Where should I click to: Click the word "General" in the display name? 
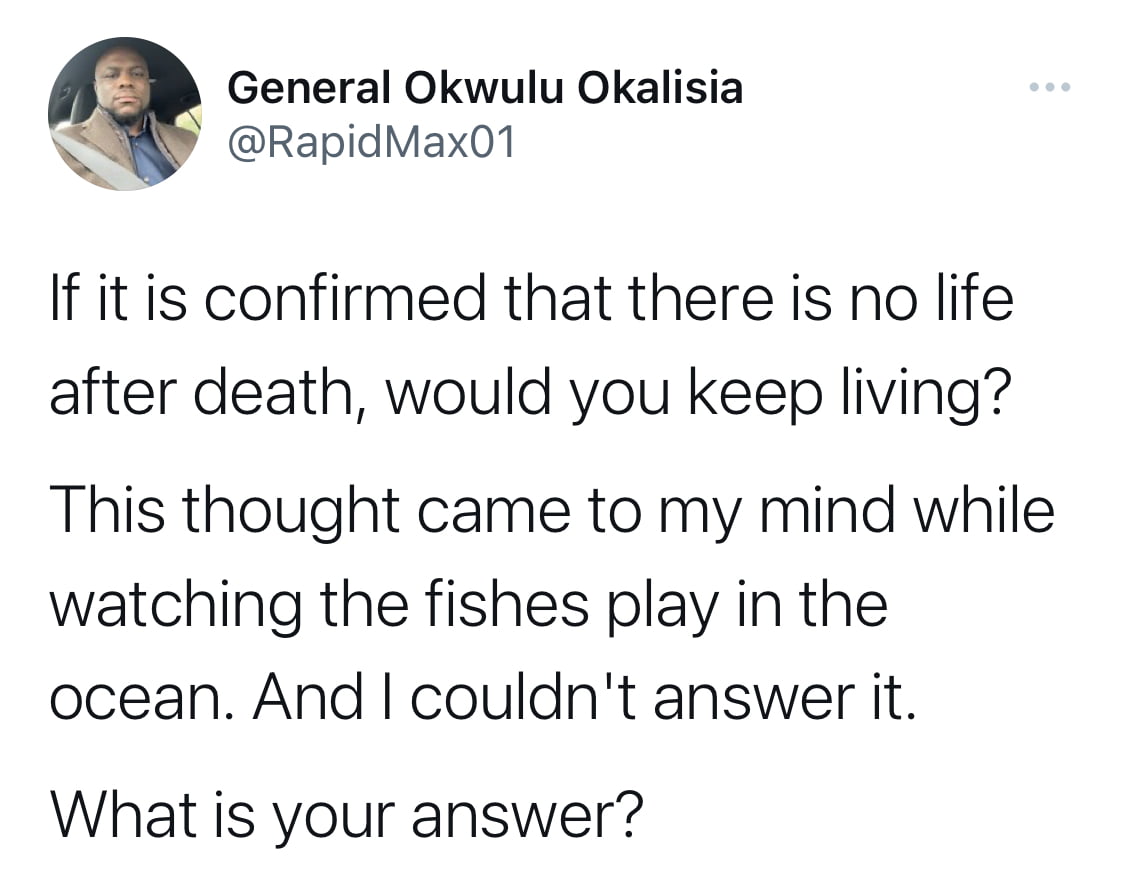[x=309, y=88]
